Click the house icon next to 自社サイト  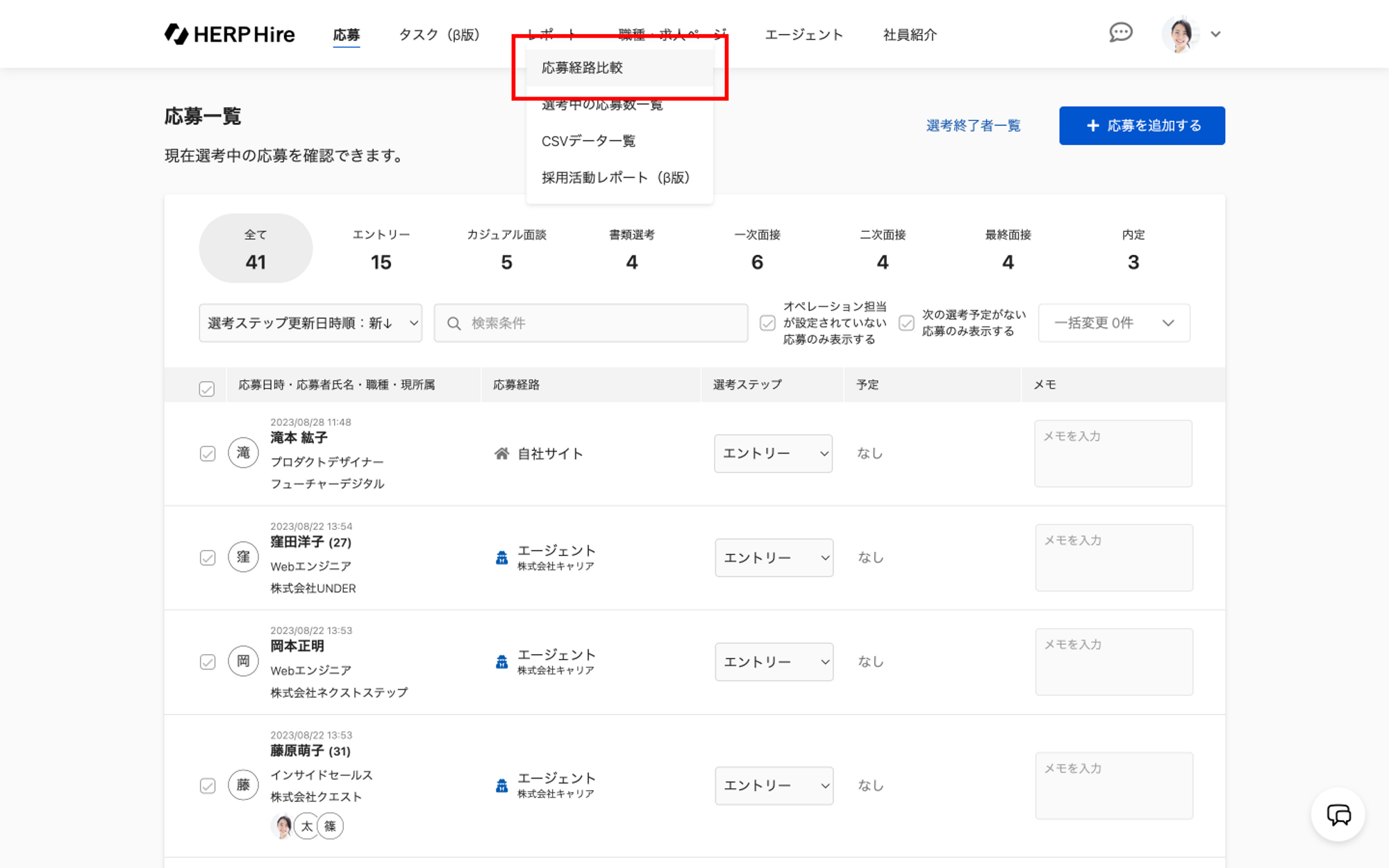pyautogui.click(x=501, y=453)
